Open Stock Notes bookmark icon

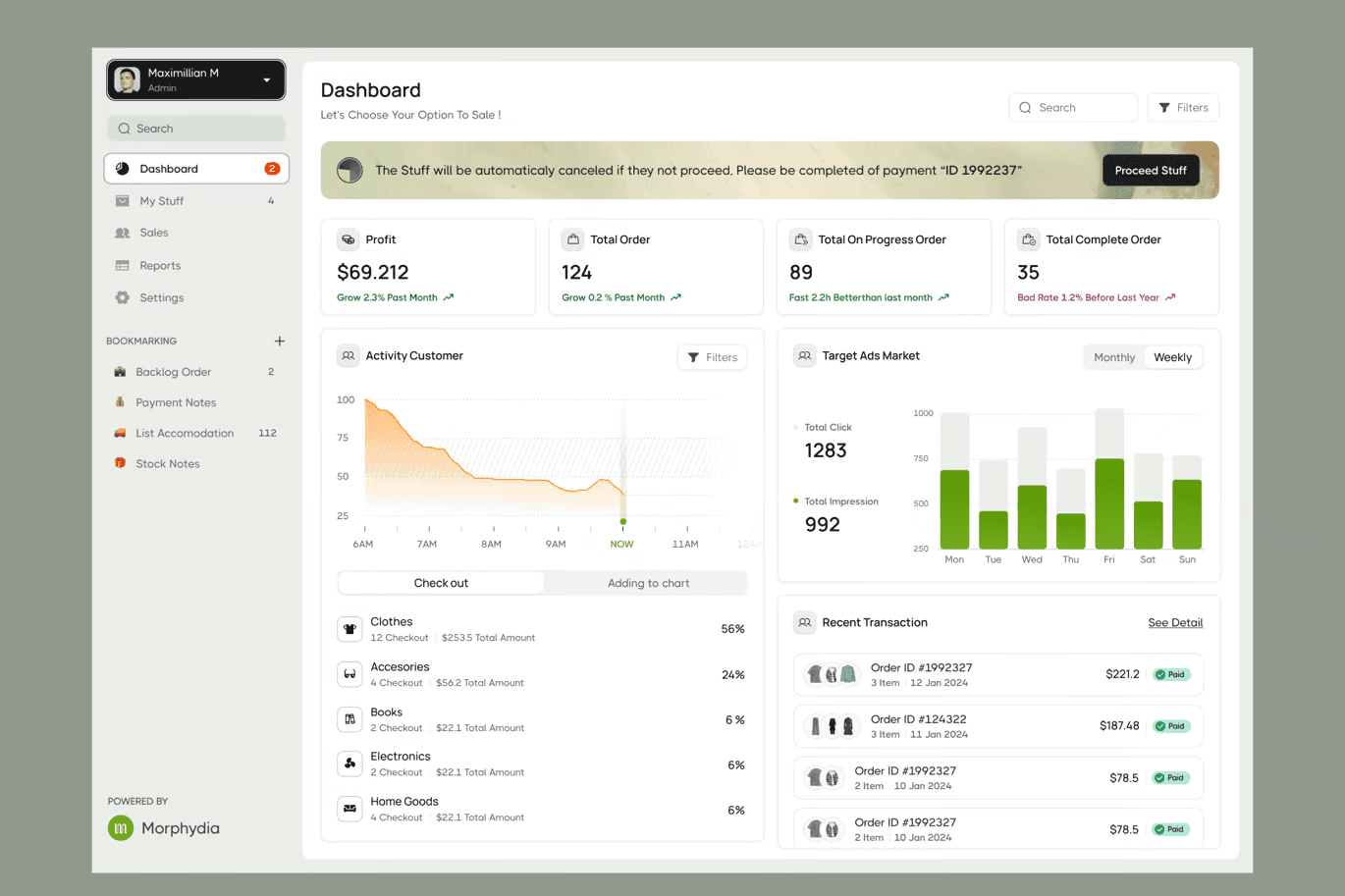click(x=120, y=463)
